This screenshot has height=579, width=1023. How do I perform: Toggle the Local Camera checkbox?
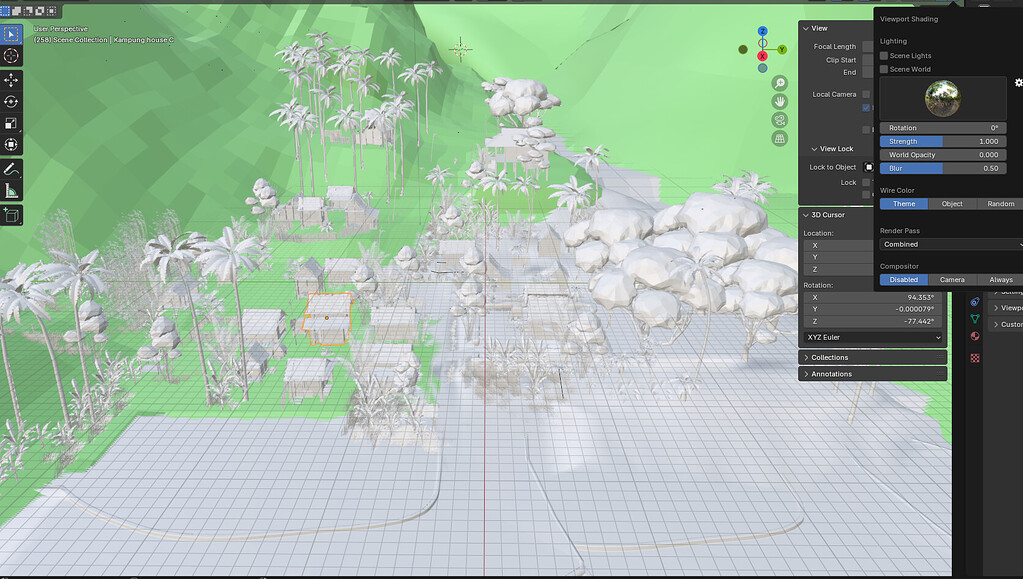[x=866, y=94]
